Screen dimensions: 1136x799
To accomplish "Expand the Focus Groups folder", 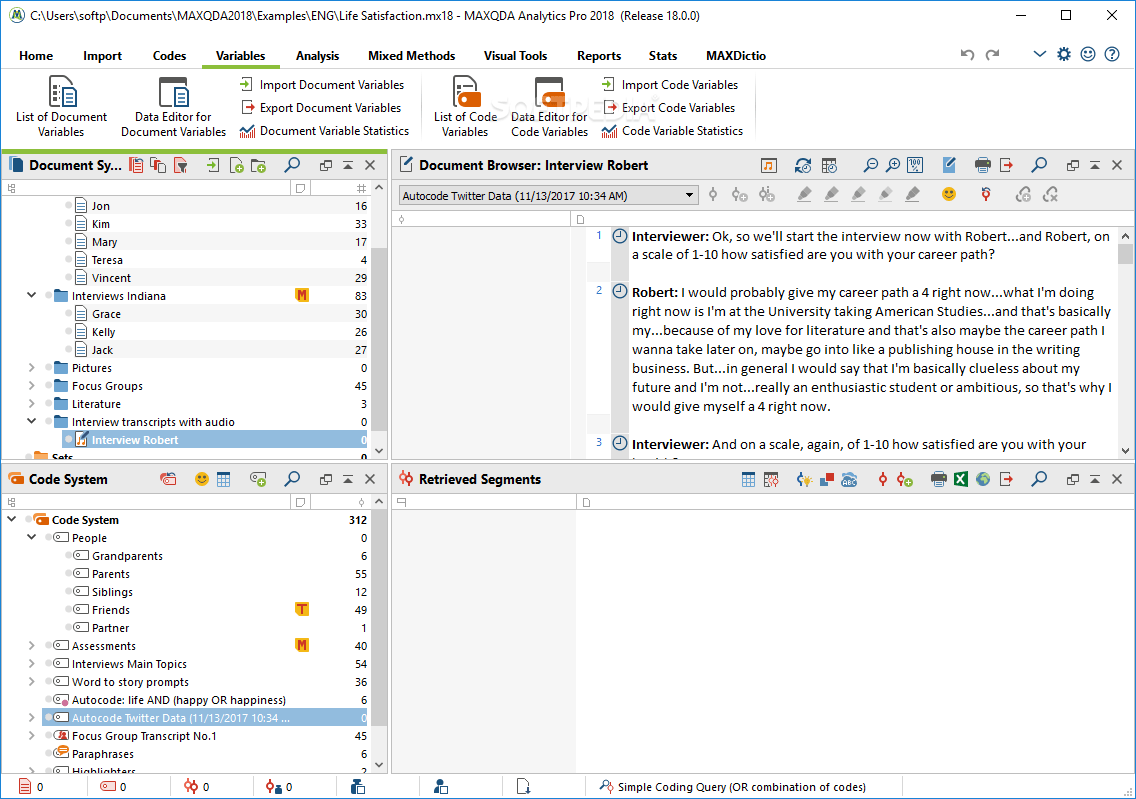I will pyautogui.click(x=31, y=386).
